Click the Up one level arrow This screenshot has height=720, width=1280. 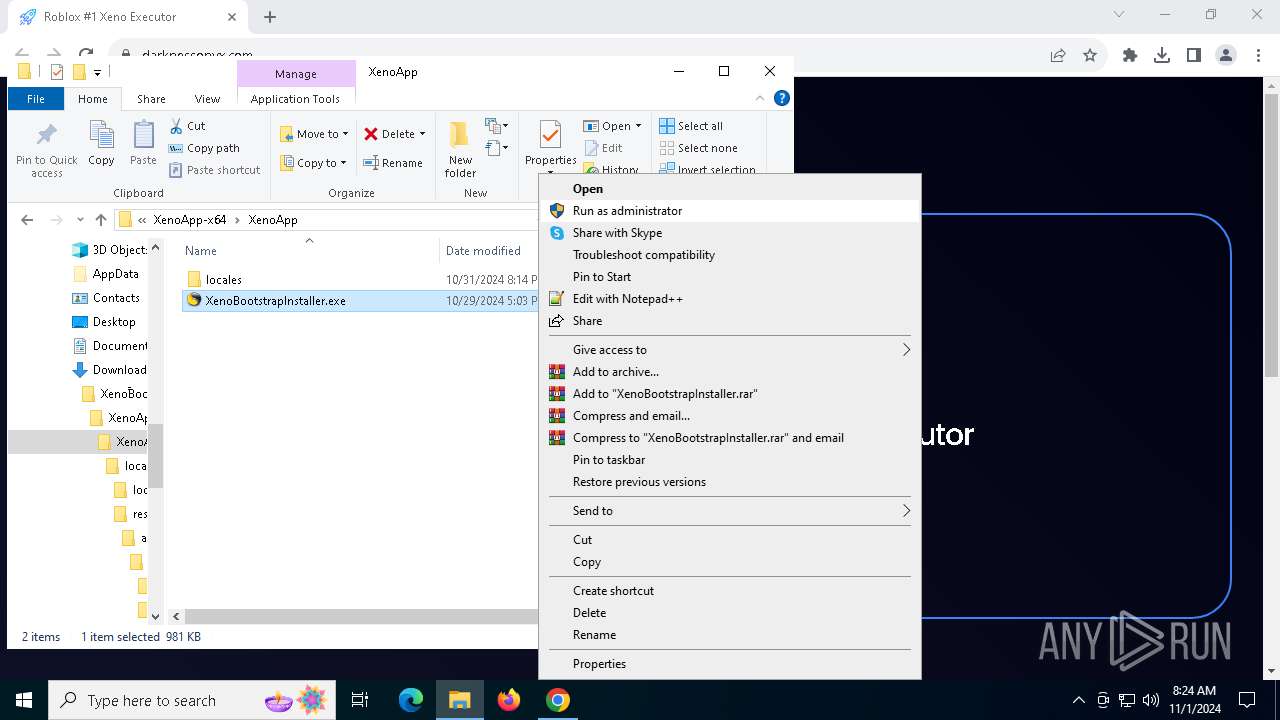pos(101,220)
